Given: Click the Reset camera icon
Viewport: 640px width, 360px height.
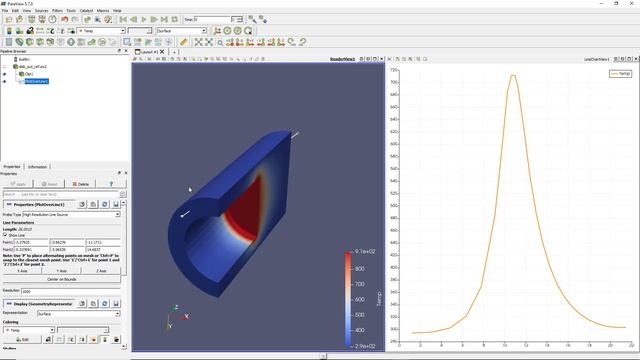Looking at the screenshot, I should (198, 42).
